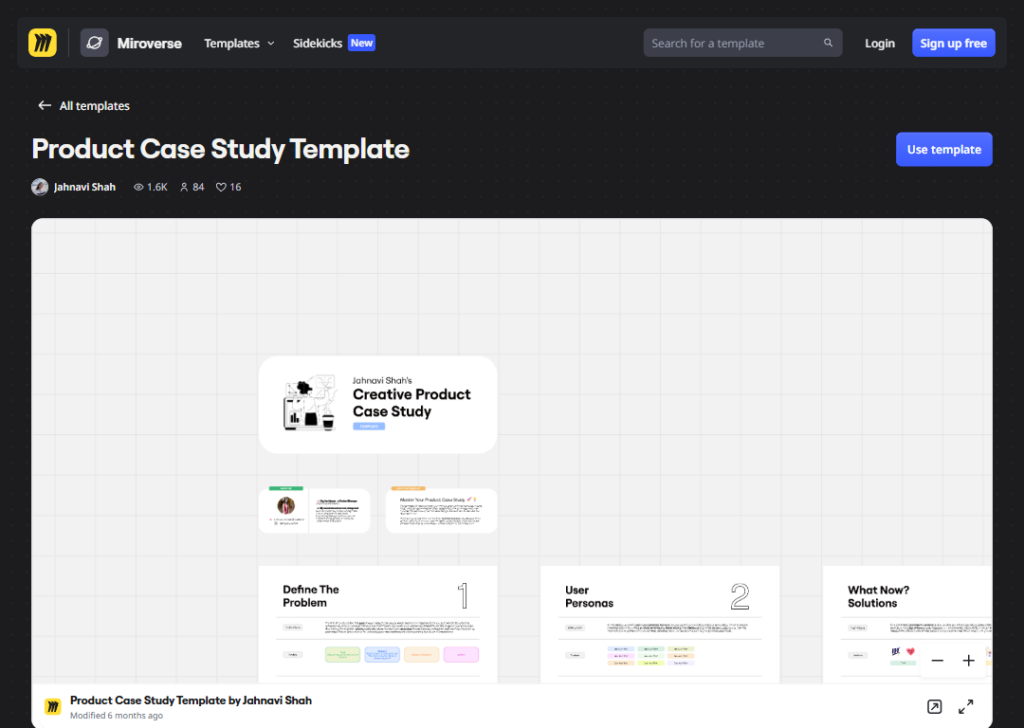Viewport: 1024px width, 728px height.
Task: Enter fullscreen with the expand arrows icon
Action: point(966,706)
